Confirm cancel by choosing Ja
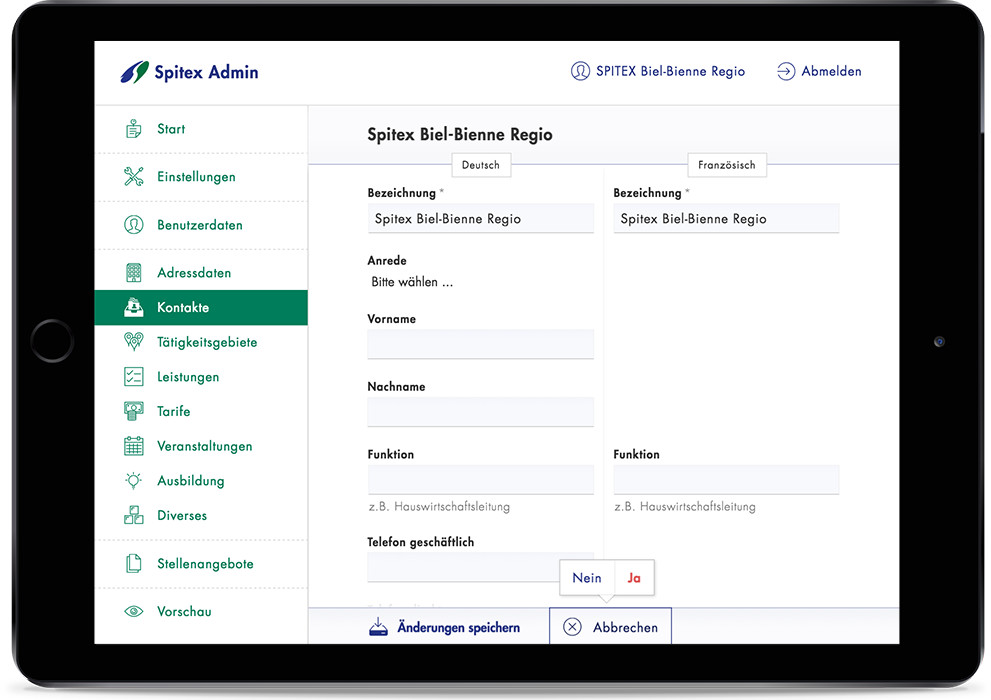Image resolution: width=991 pixels, height=700 pixels. coord(633,578)
